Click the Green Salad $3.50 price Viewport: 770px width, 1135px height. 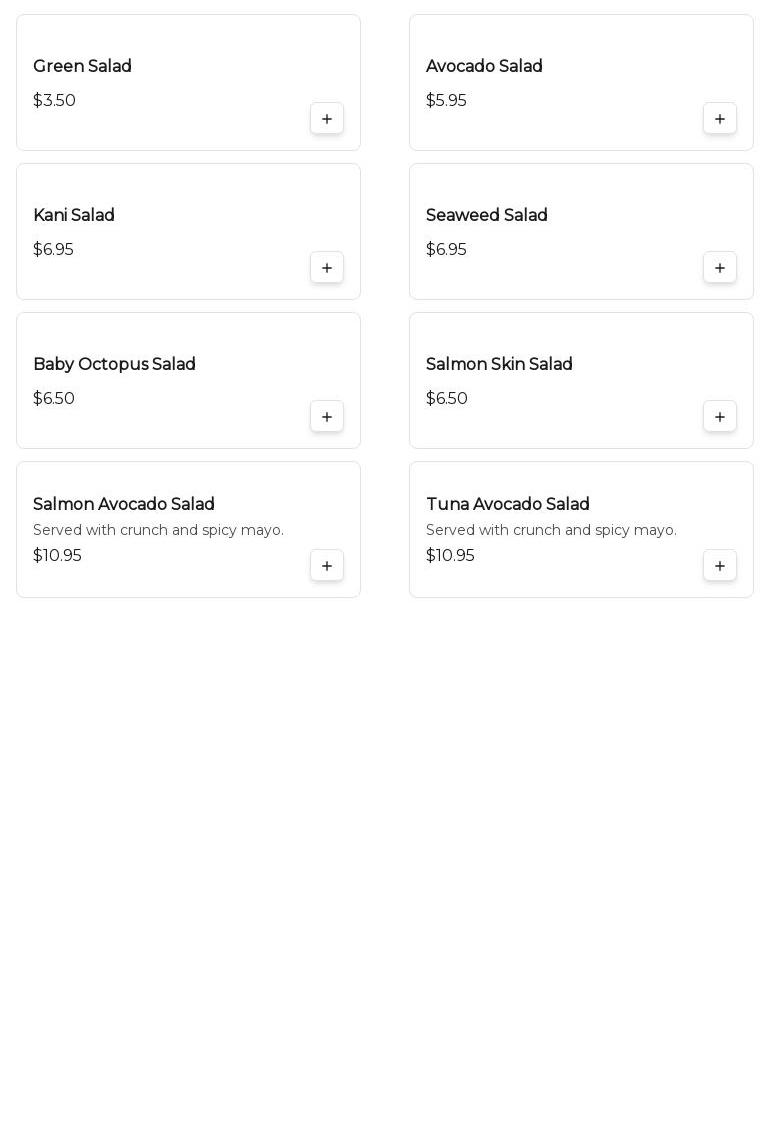54,100
